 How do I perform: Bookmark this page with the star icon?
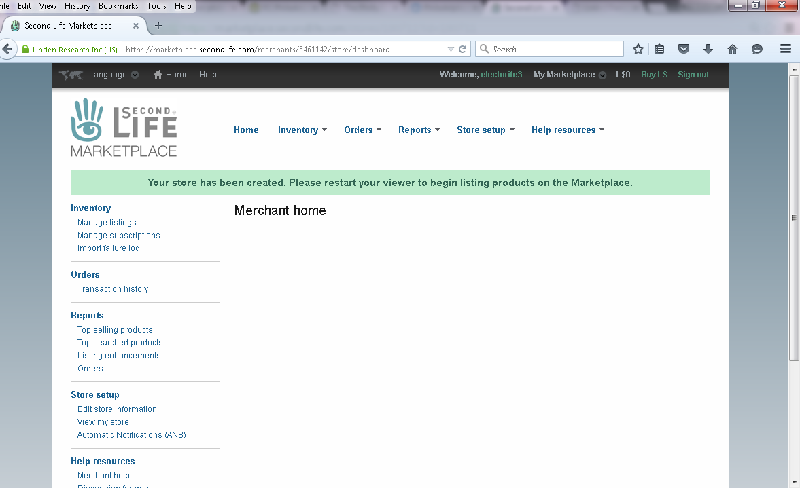click(638, 49)
